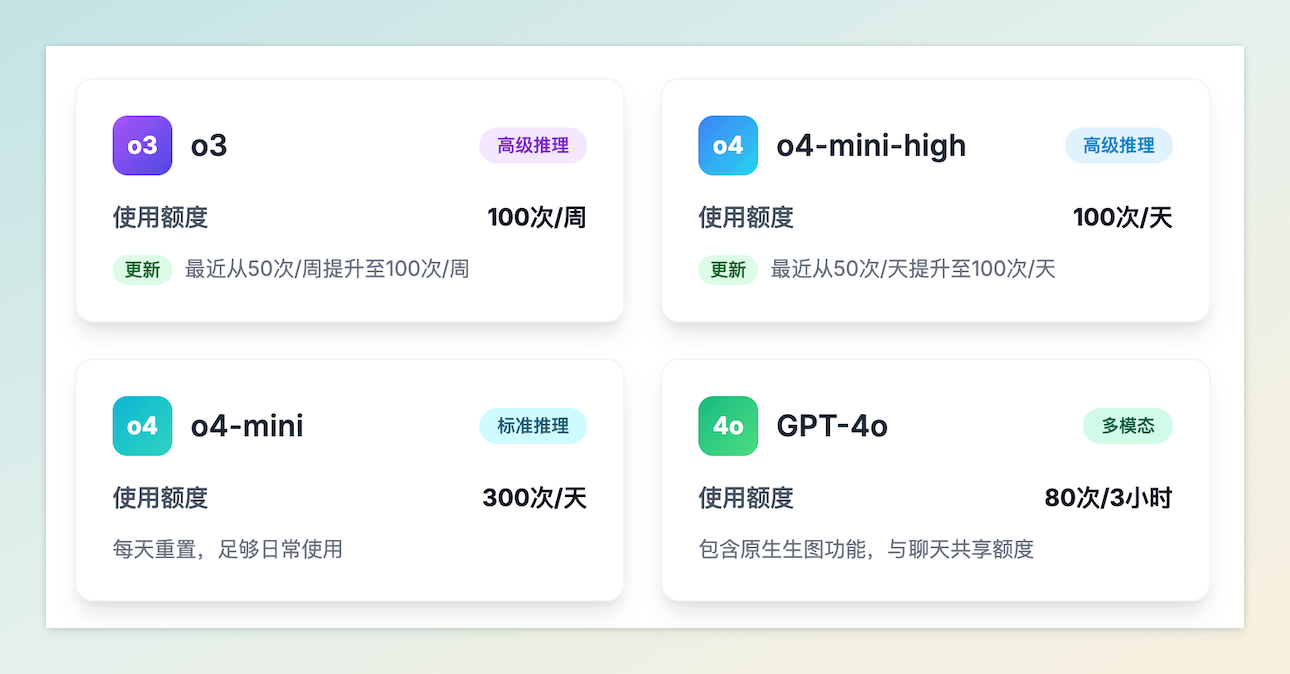The width and height of the screenshot is (1290, 674).
Task: Click the 80次/3小时 quota value
Action: point(1109,498)
